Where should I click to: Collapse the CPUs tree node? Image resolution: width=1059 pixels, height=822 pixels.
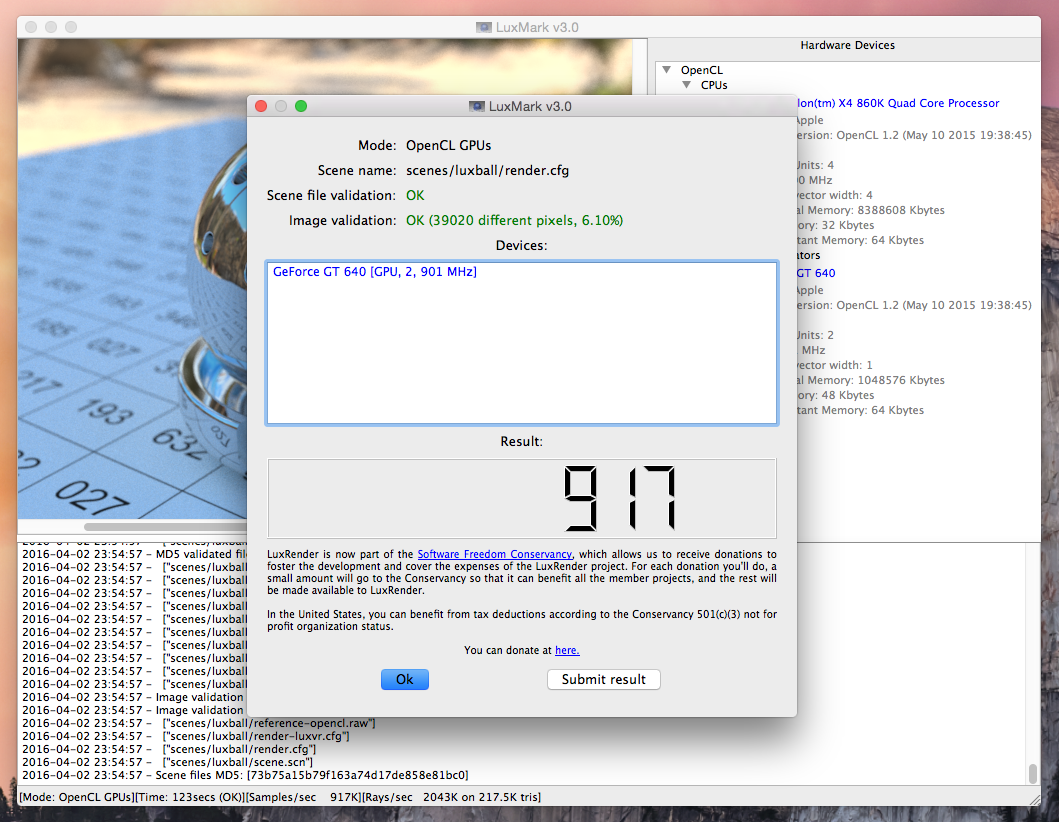686,85
